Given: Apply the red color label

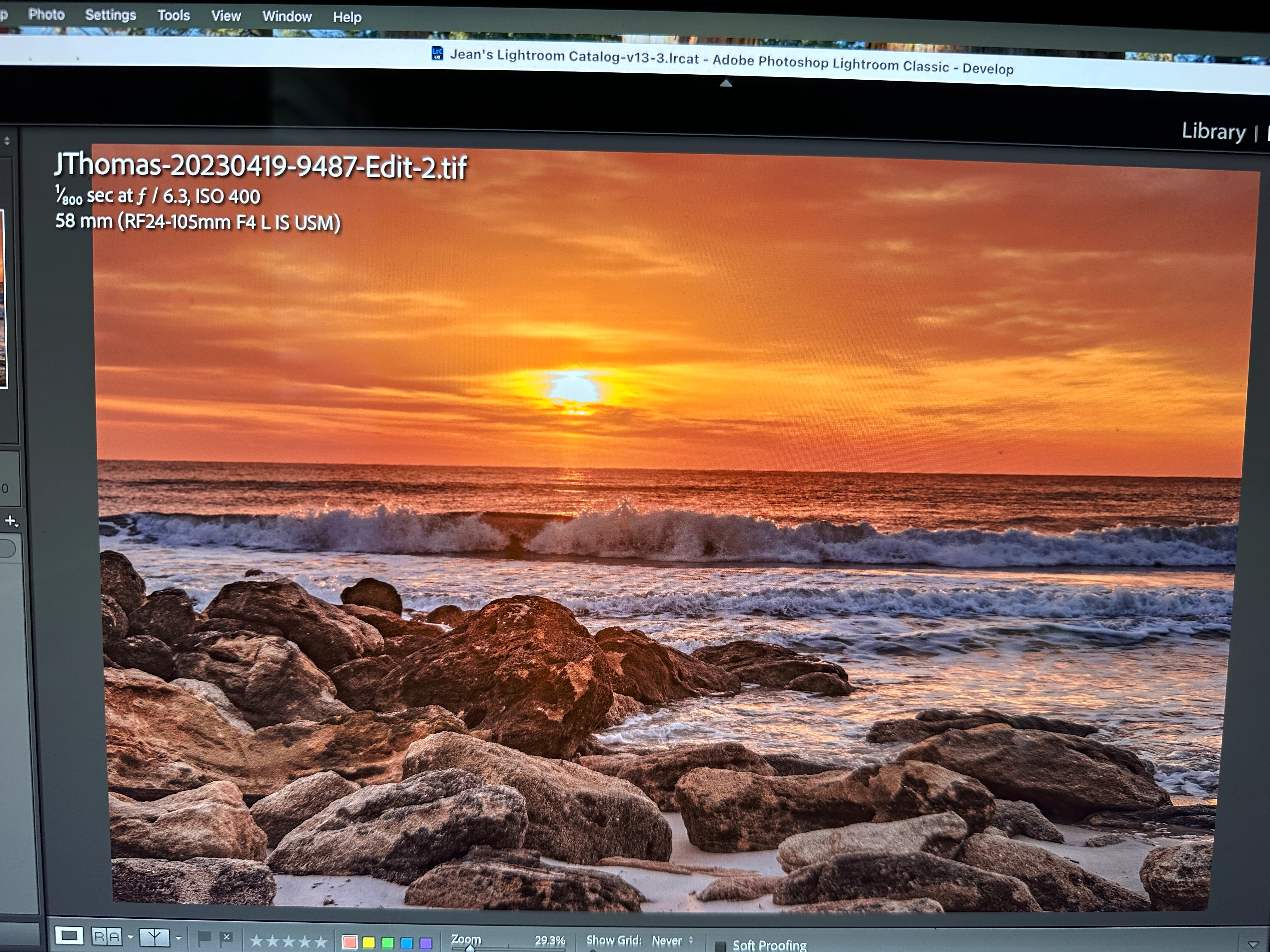Looking at the screenshot, I should click(350, 942).
